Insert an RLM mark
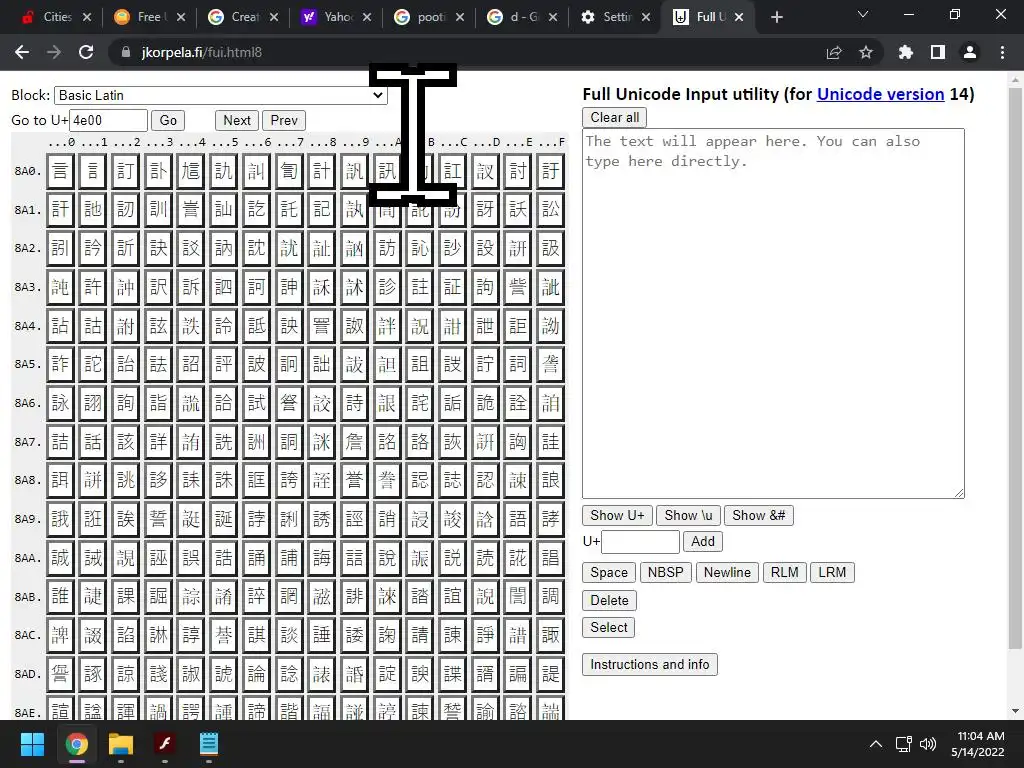 (784, 573)
